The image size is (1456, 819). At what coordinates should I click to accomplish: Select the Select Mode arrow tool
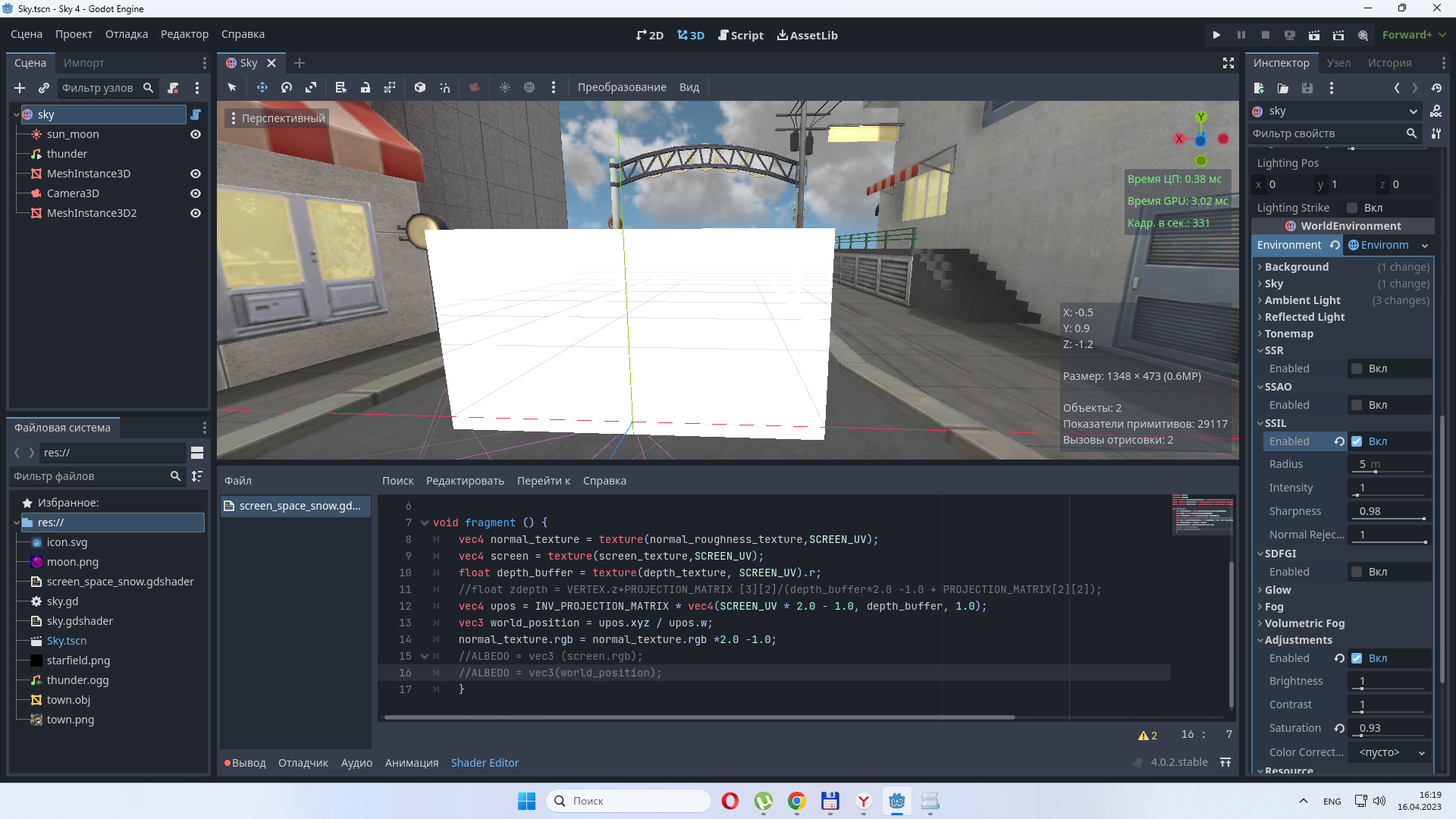(232, 87)
